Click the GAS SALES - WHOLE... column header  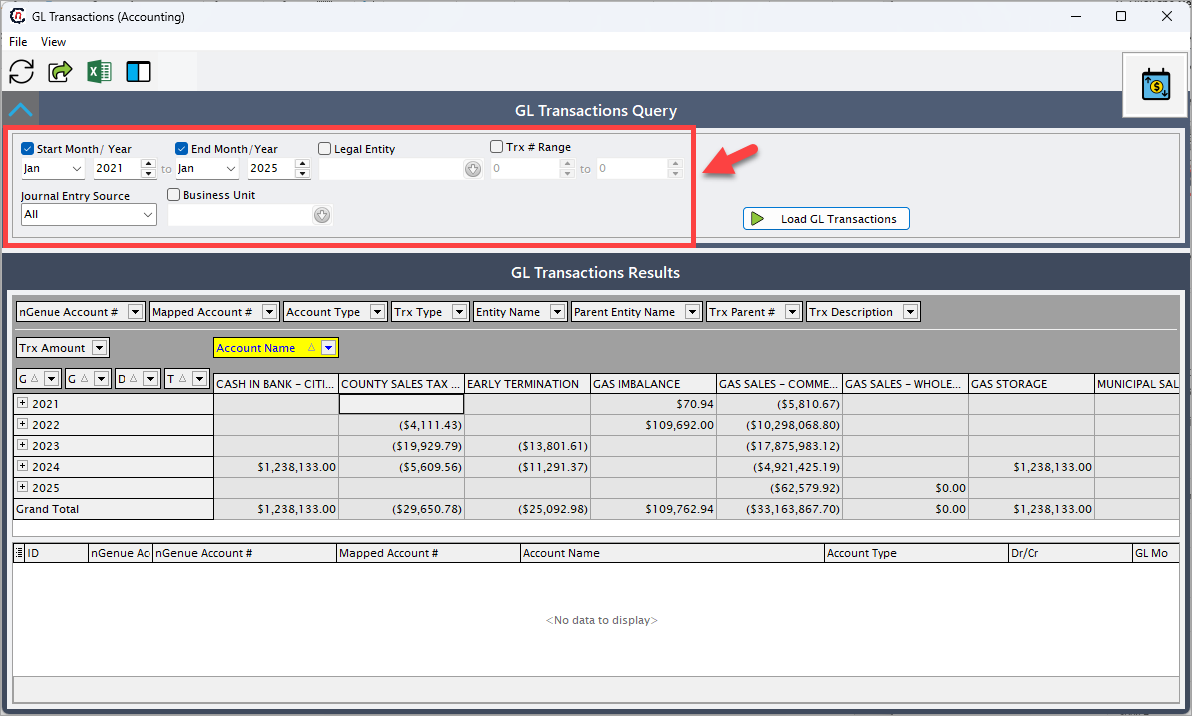click(905, 384)
